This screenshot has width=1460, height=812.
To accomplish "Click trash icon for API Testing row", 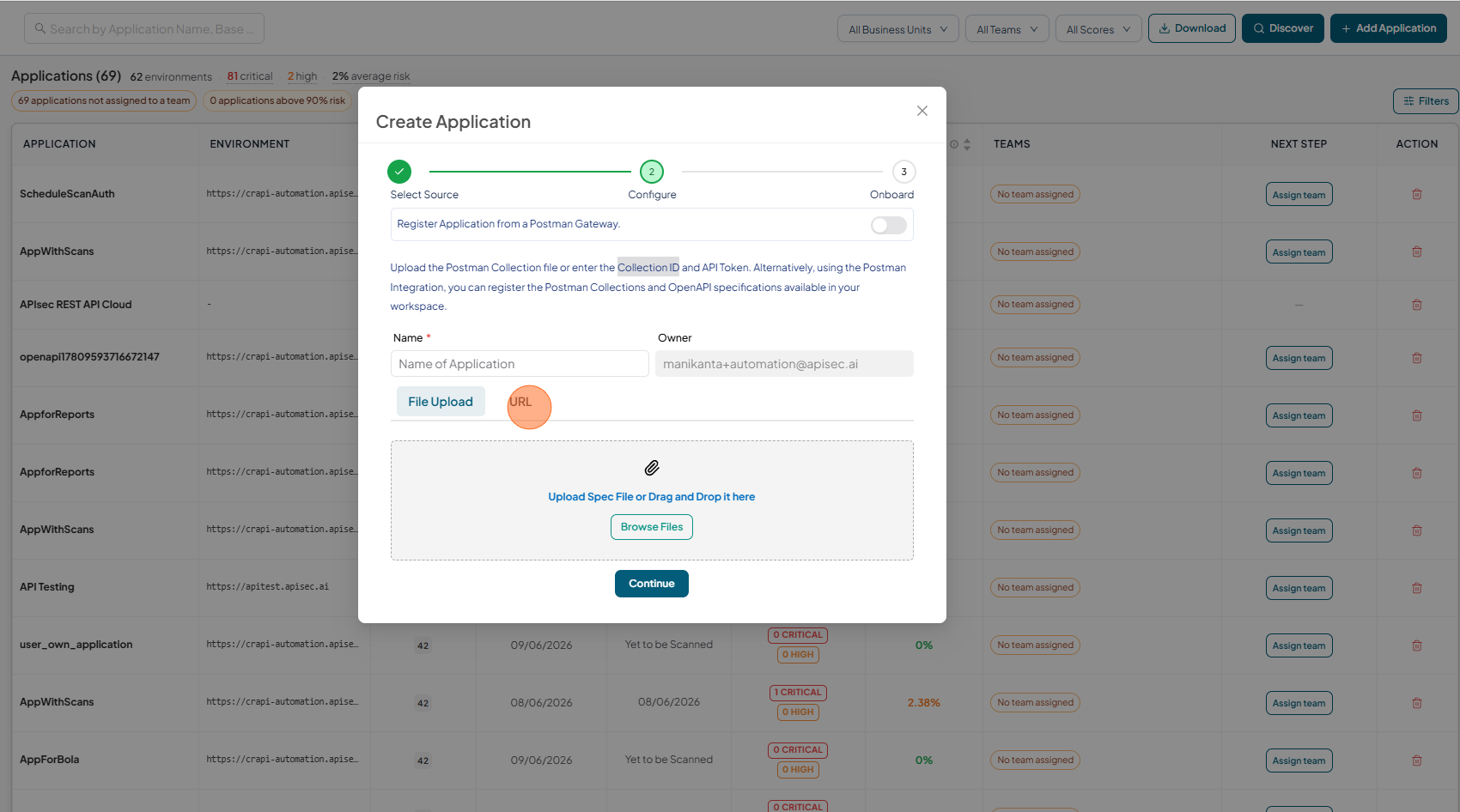I will [1417, 588].
